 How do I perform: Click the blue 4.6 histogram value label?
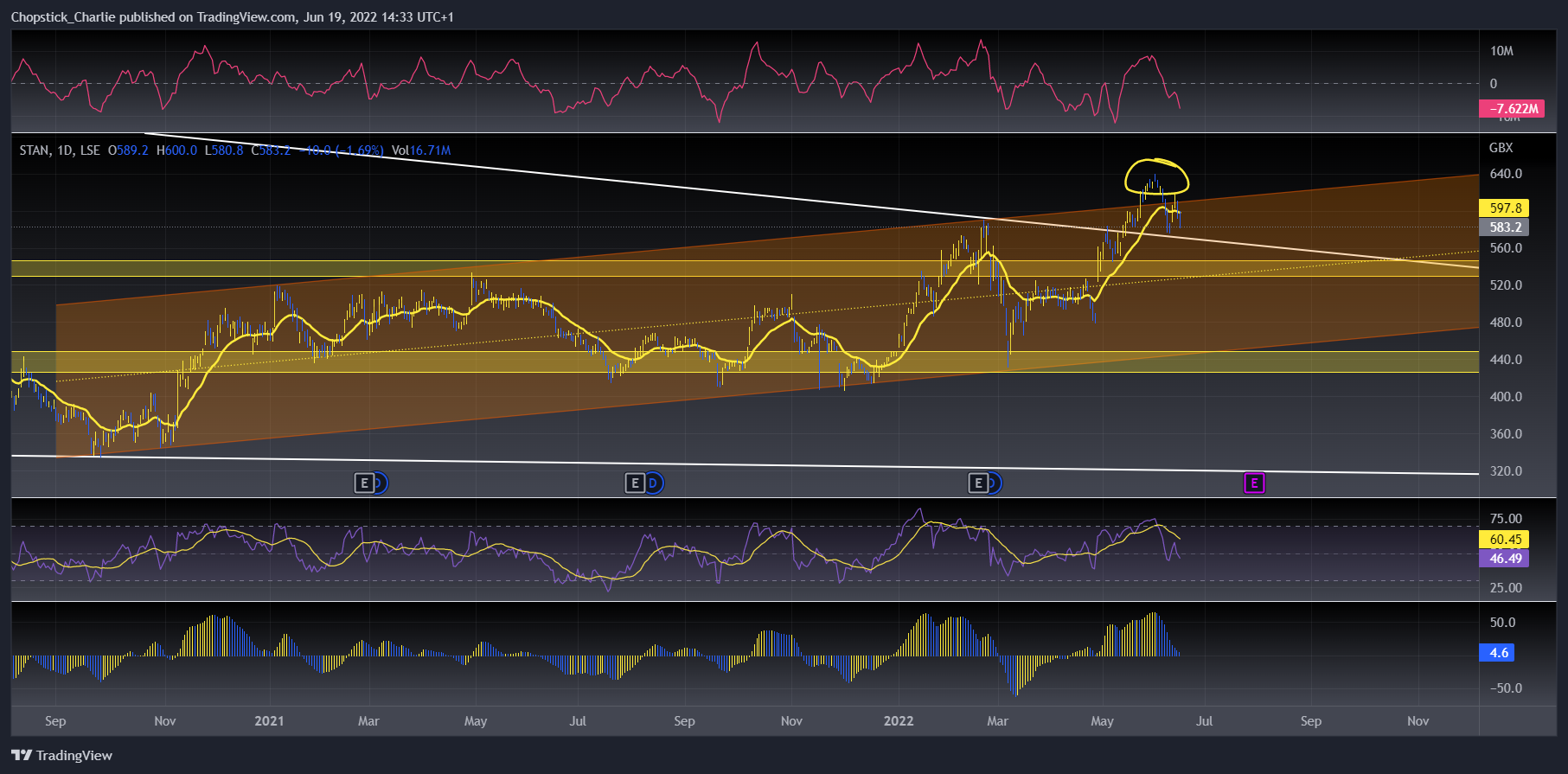[1498, 652]
